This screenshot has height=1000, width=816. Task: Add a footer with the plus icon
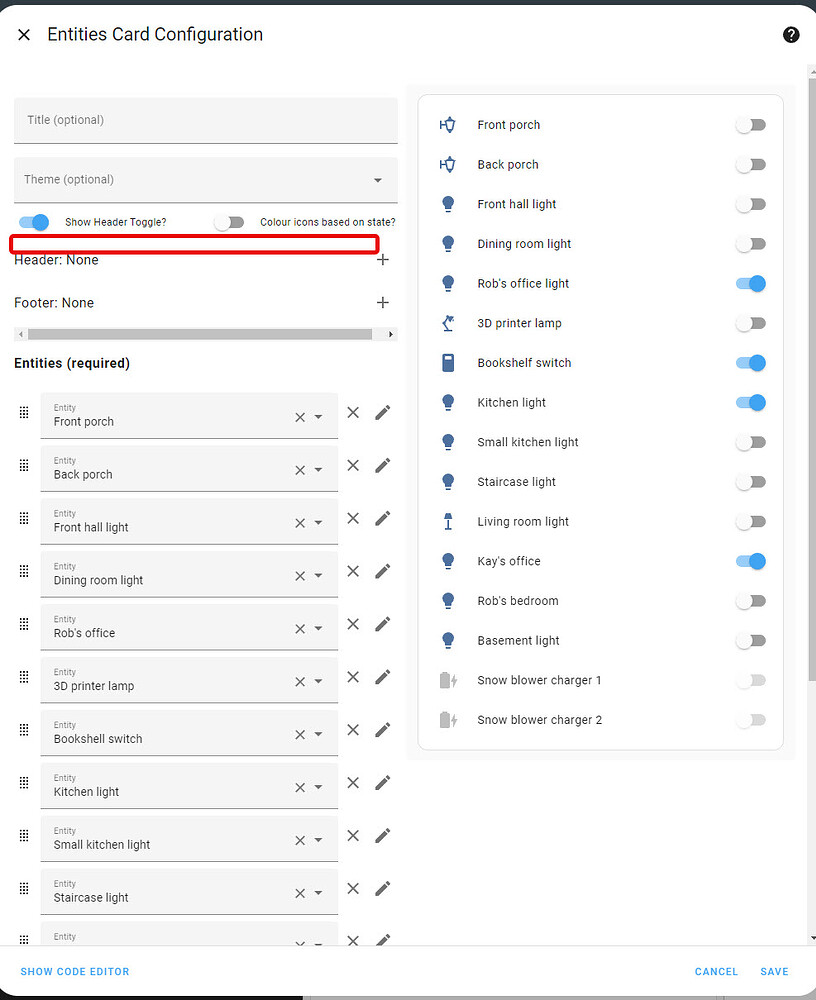382,302
